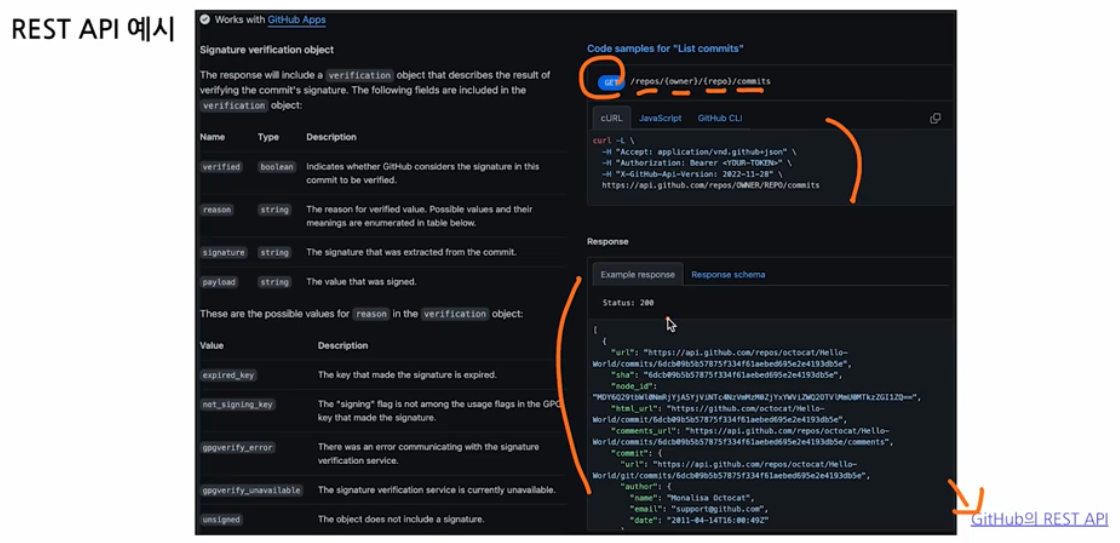The width and height of the screenshot is (1120, 543).
Task: Copy the cURL code sample
Action: pyautogui.click(x=934, y=119)
